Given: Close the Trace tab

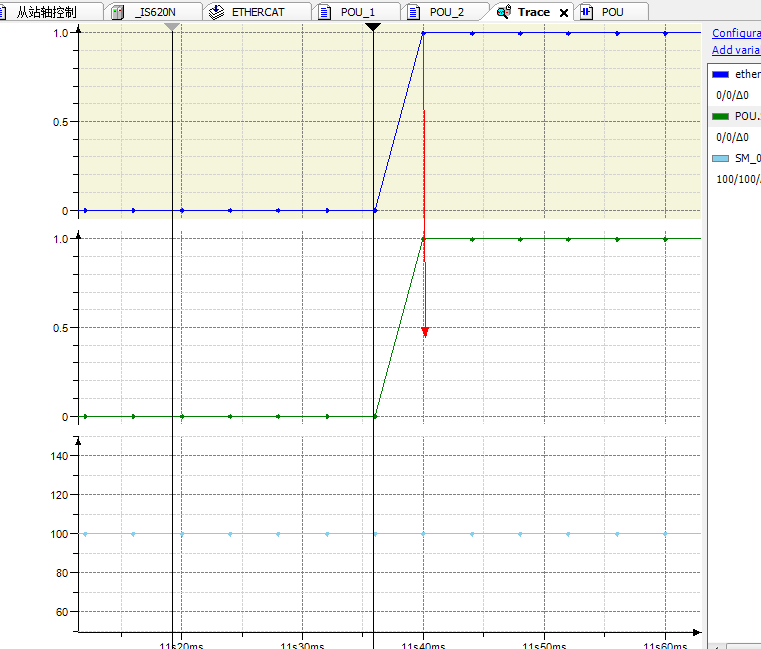Looking at the screenshot, I should click(x=563, y=13).
